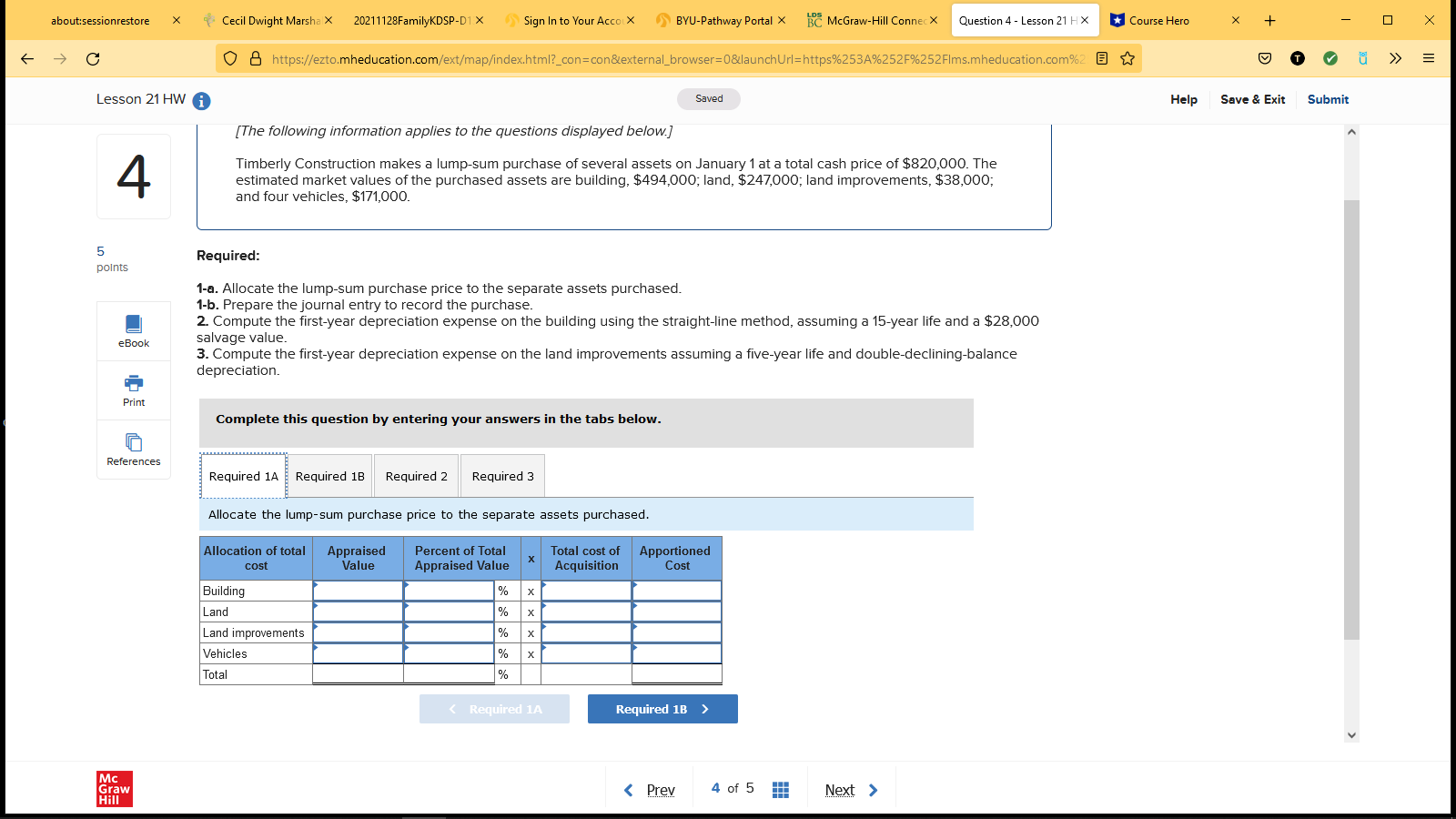Toggle reader view from the address bar
Viewport: 1456px width, 819px height.
1101,58
